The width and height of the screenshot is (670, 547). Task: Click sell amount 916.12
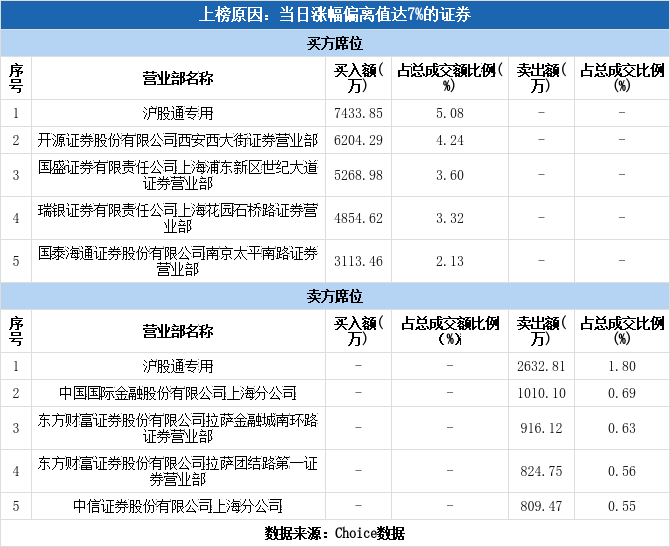coord(541,428)
